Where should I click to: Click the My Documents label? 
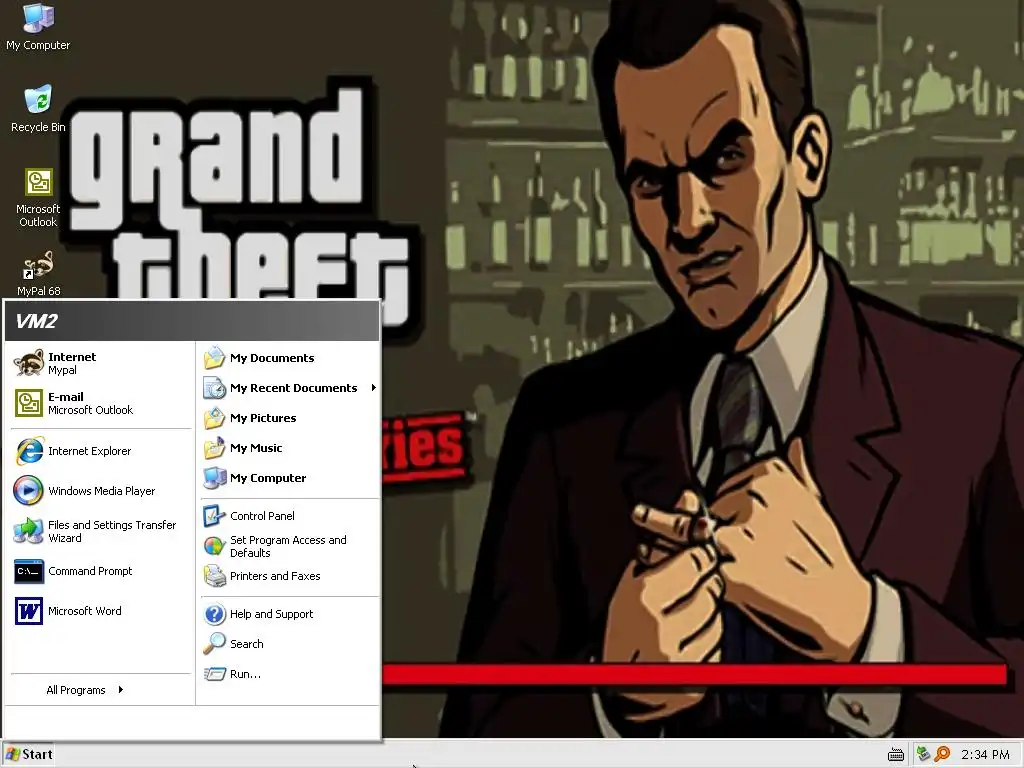(272, 358)
